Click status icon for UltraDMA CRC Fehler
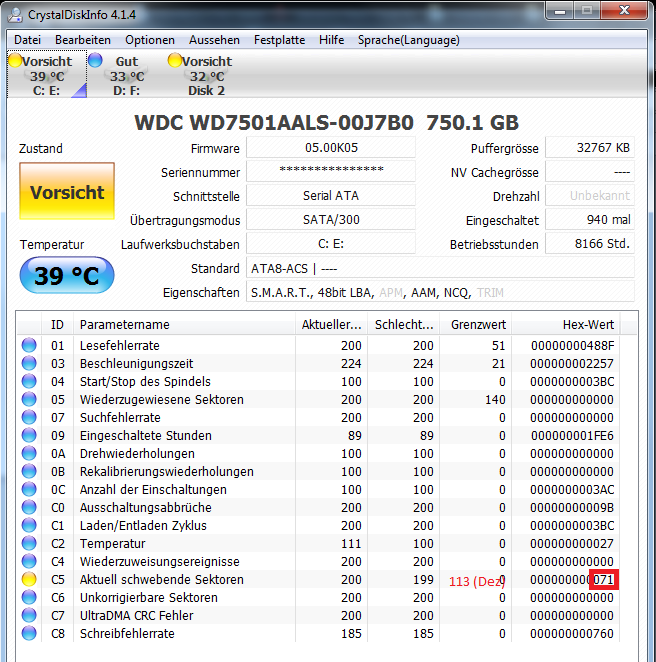 click(x=29, y=615)
